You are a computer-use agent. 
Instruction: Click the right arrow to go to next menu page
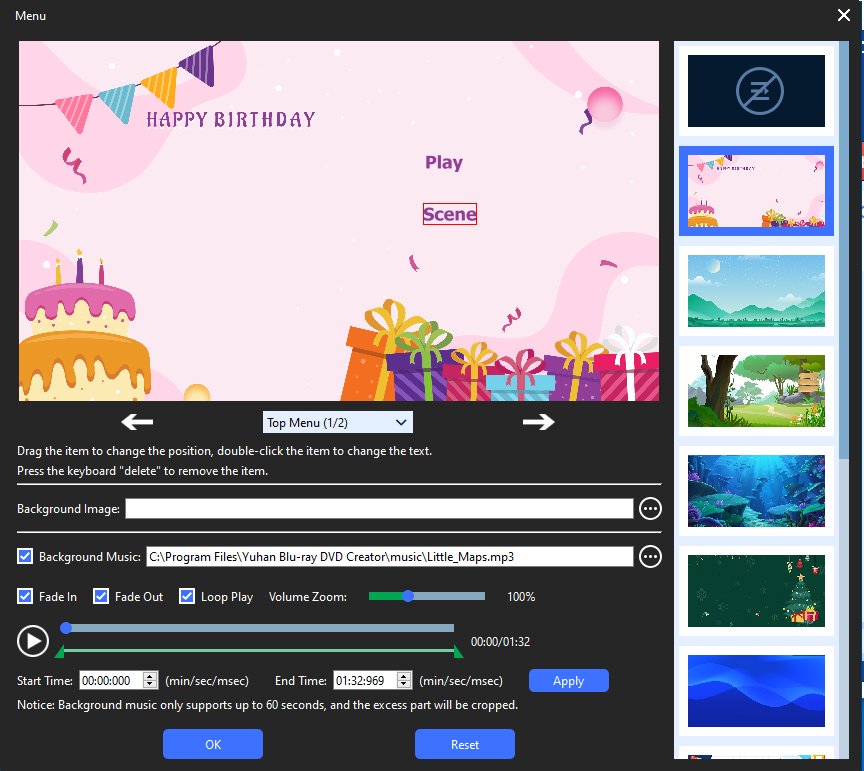[x=538, y=422]
